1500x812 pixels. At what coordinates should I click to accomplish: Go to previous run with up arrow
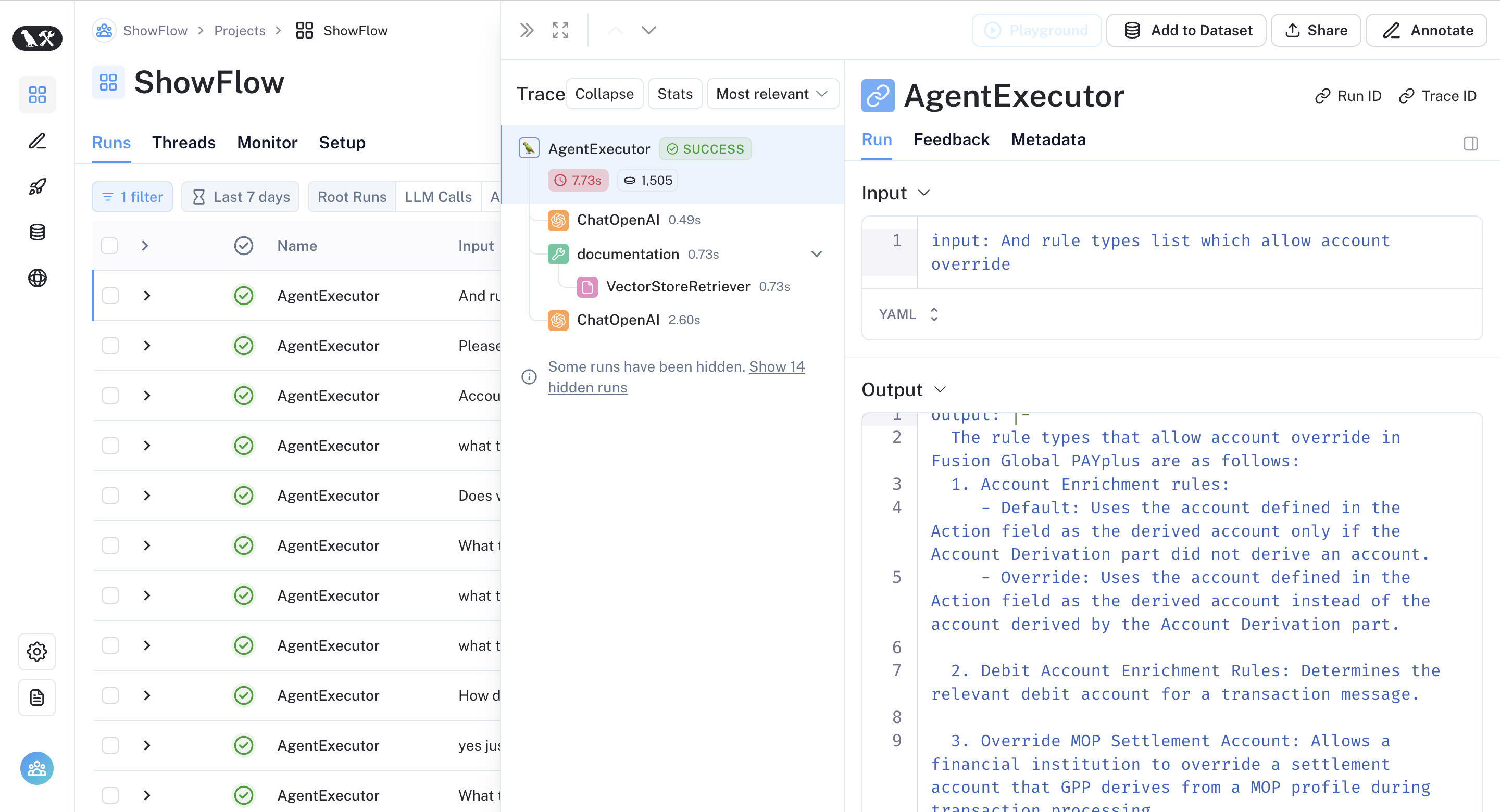616,30
